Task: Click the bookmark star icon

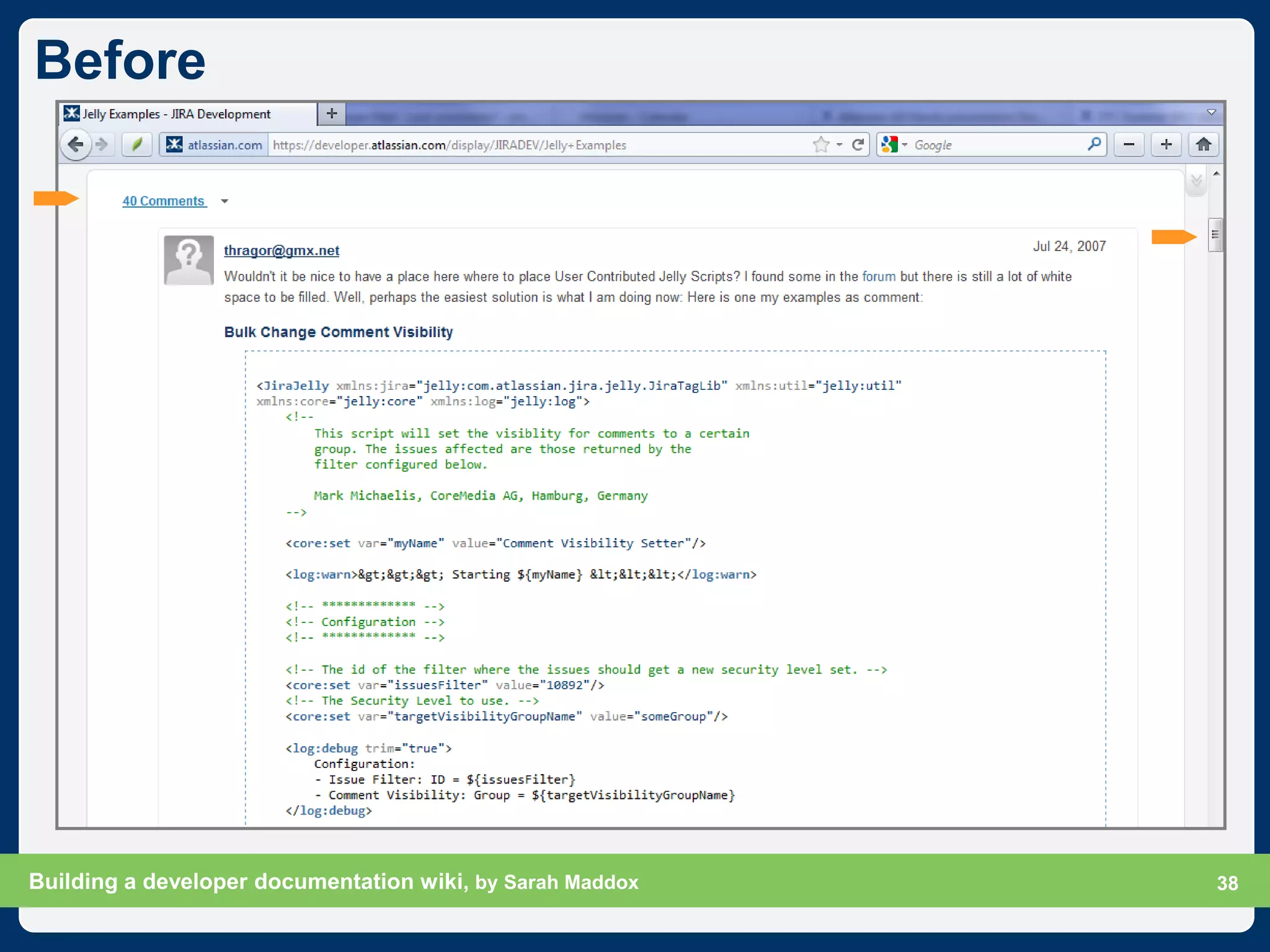Action: click(820, 145)
